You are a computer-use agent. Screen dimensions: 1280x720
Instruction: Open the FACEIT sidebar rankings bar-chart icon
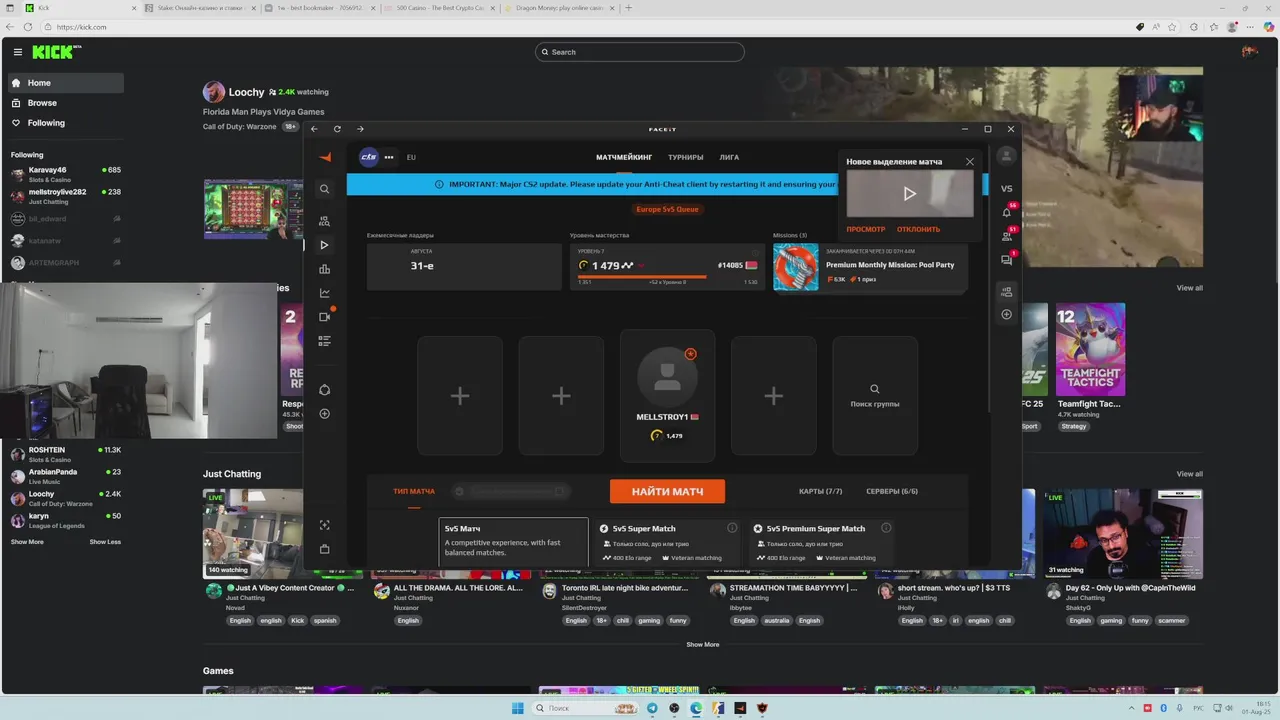324,269
